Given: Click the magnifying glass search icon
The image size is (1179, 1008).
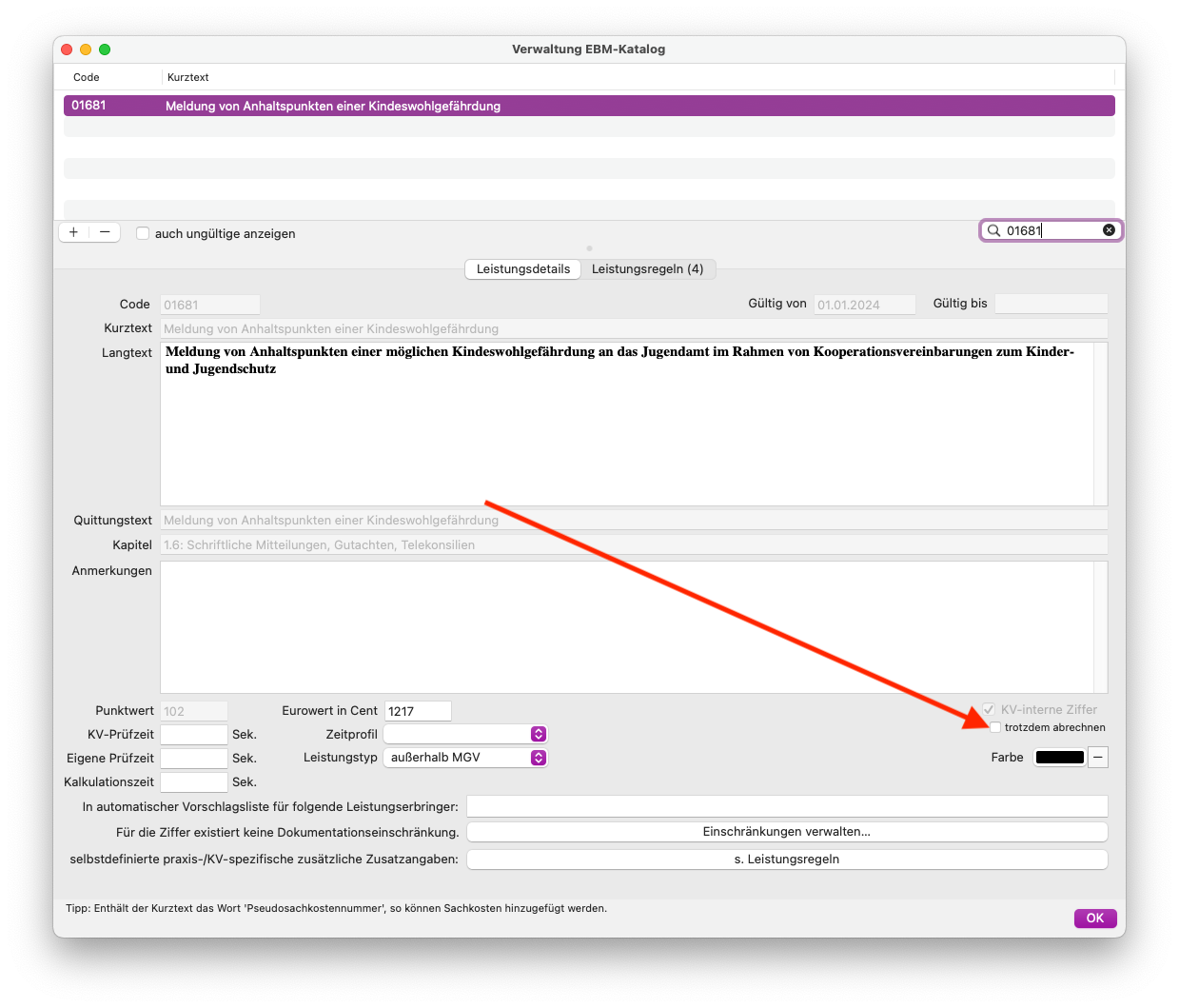Looking at the screenshot, I should (x=993, y=230).
